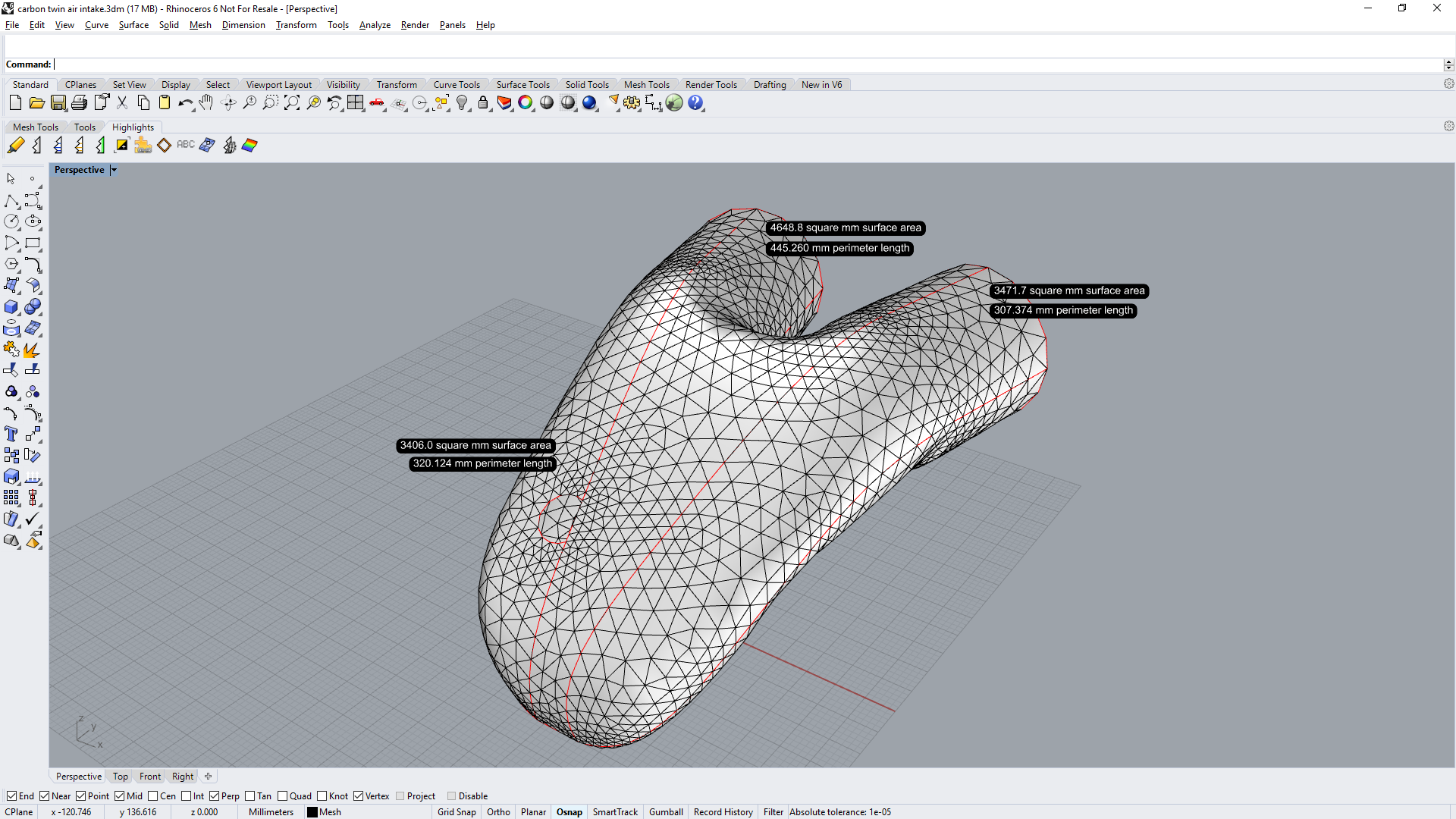Toggle Ortho in status bar

[498, 812]
